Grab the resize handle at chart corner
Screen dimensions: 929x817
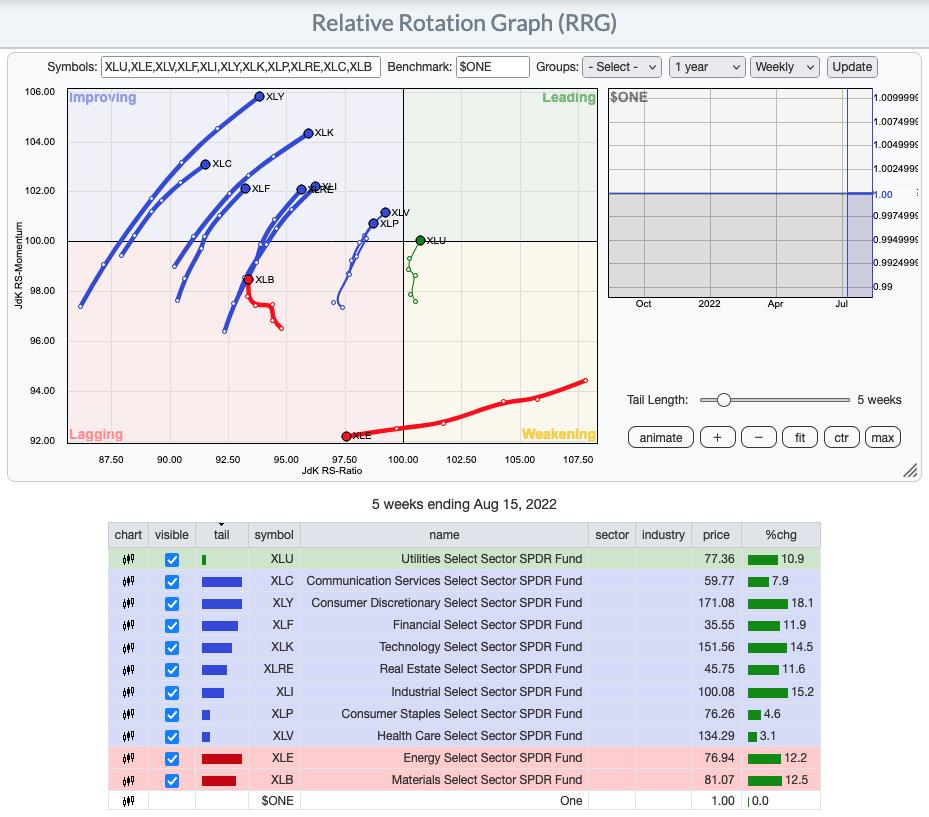911,470
